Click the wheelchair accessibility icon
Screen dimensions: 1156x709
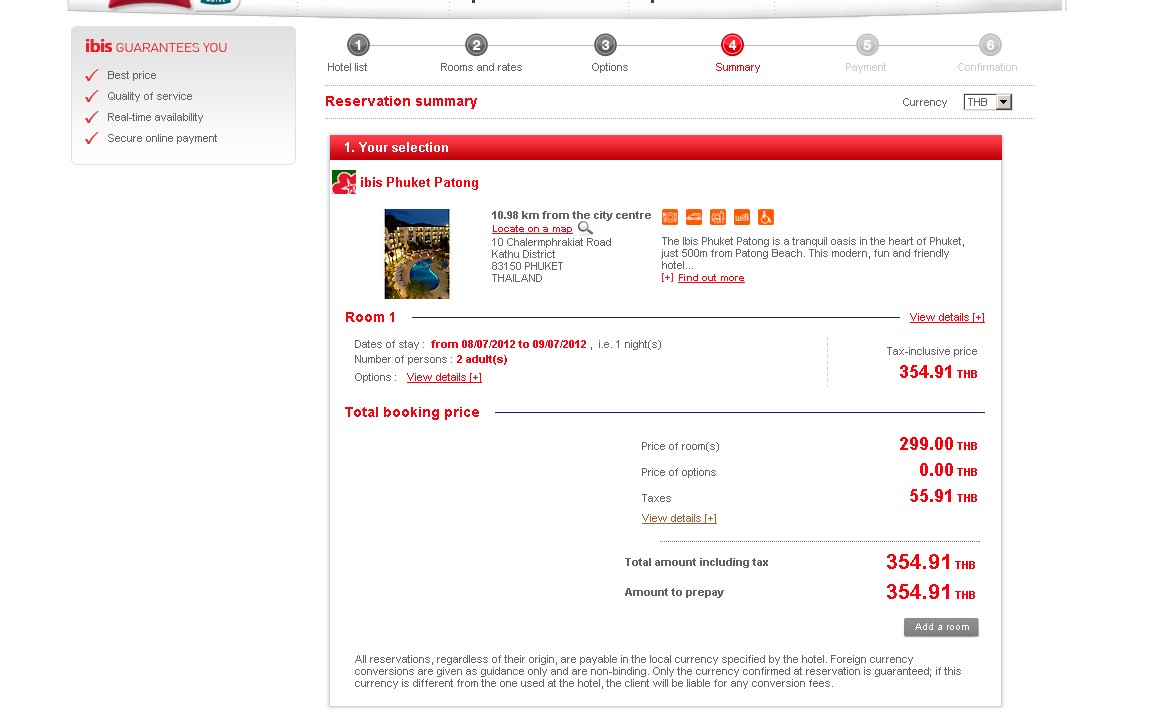(x=766, y=217)
